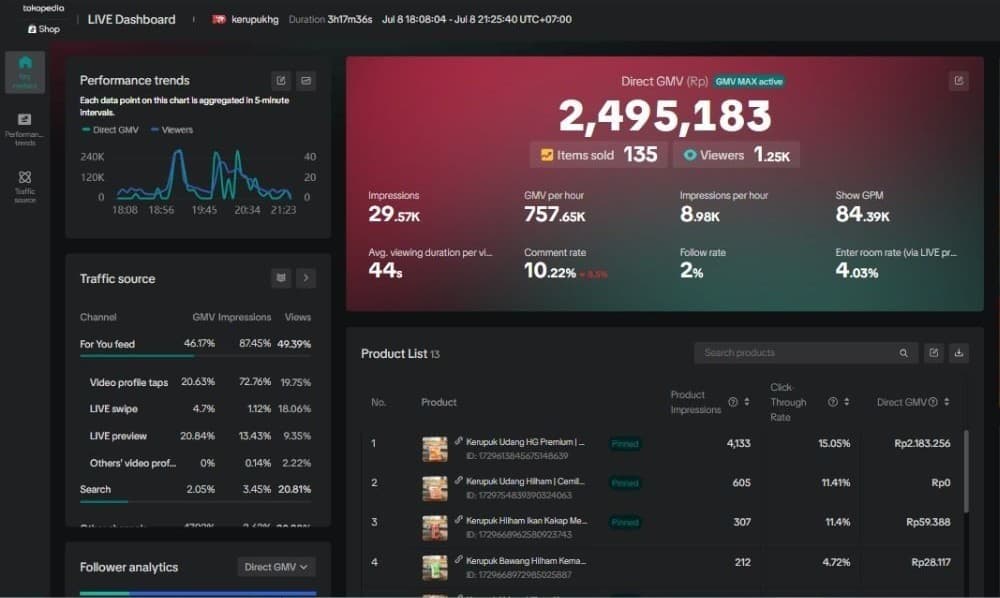Export the Product List table
Screen dimensions: 1000x598
[934, 353]
